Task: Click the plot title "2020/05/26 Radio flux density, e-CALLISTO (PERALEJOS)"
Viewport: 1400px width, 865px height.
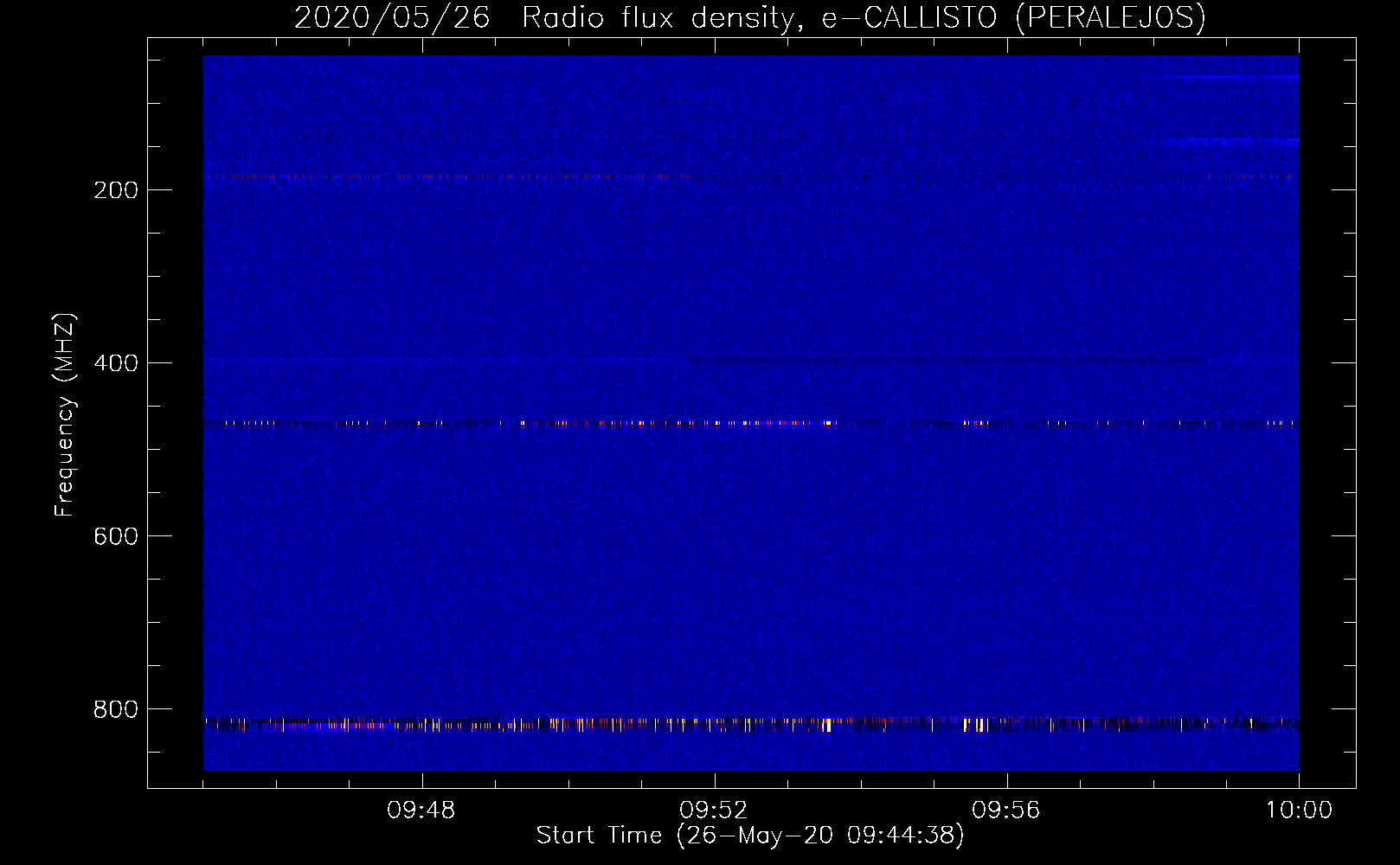Action: [749, 17]
